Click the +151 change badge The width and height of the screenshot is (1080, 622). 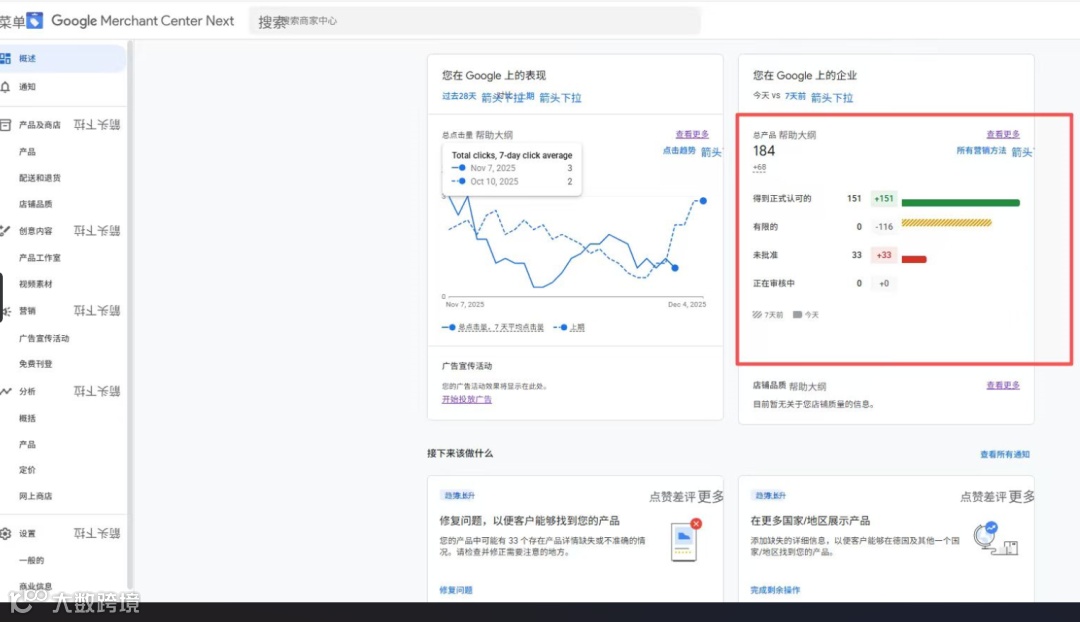tap(884, 198)
